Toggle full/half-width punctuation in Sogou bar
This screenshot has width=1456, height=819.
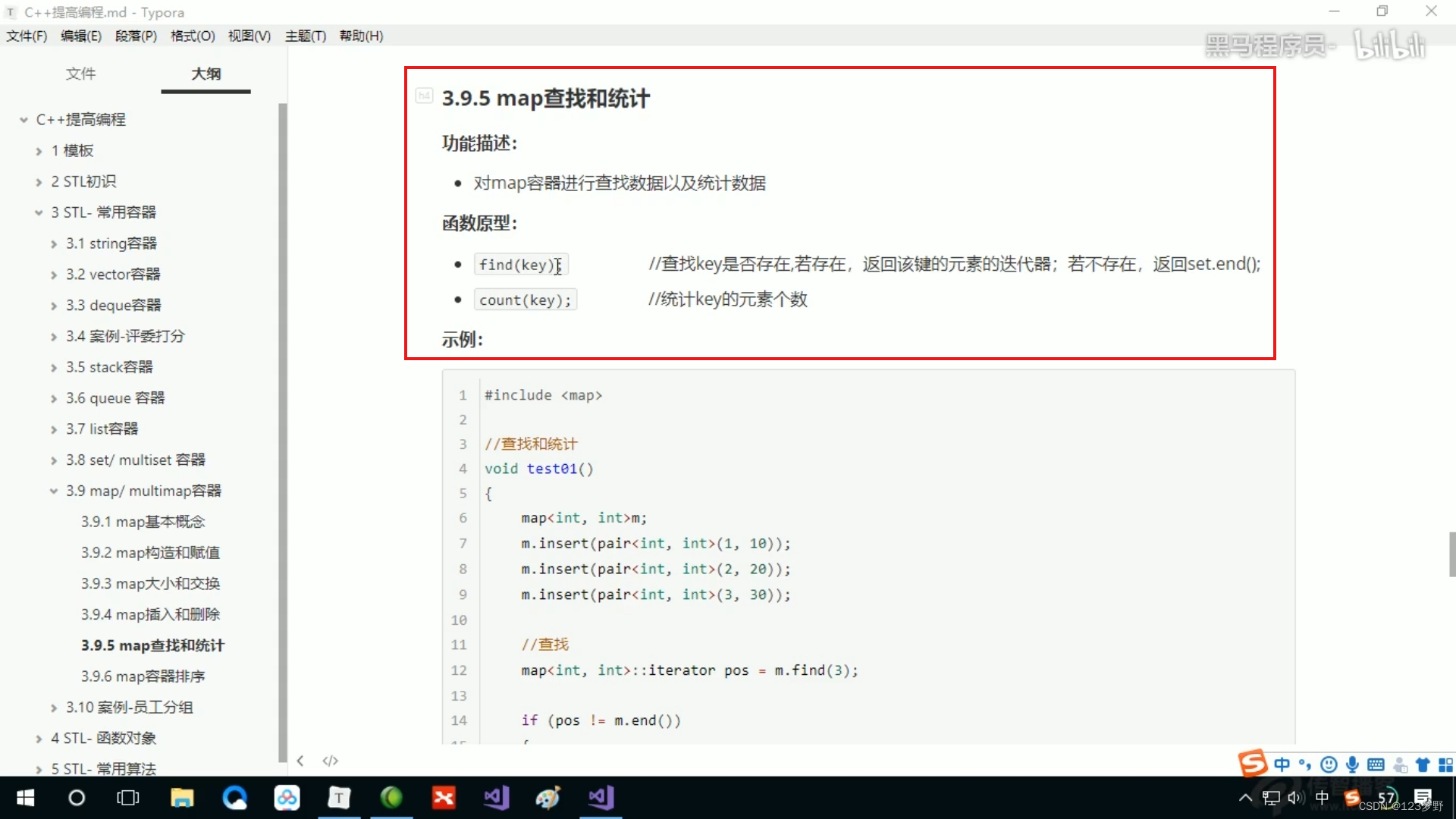1305,764
